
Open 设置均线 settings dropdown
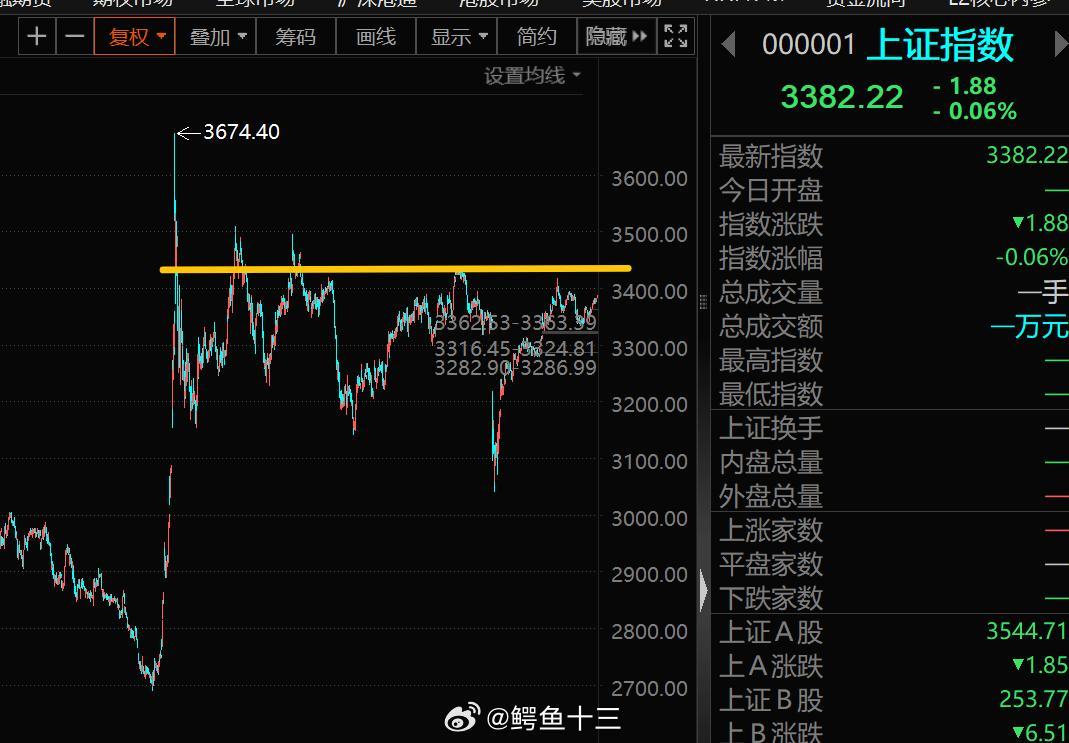[532, 76]
